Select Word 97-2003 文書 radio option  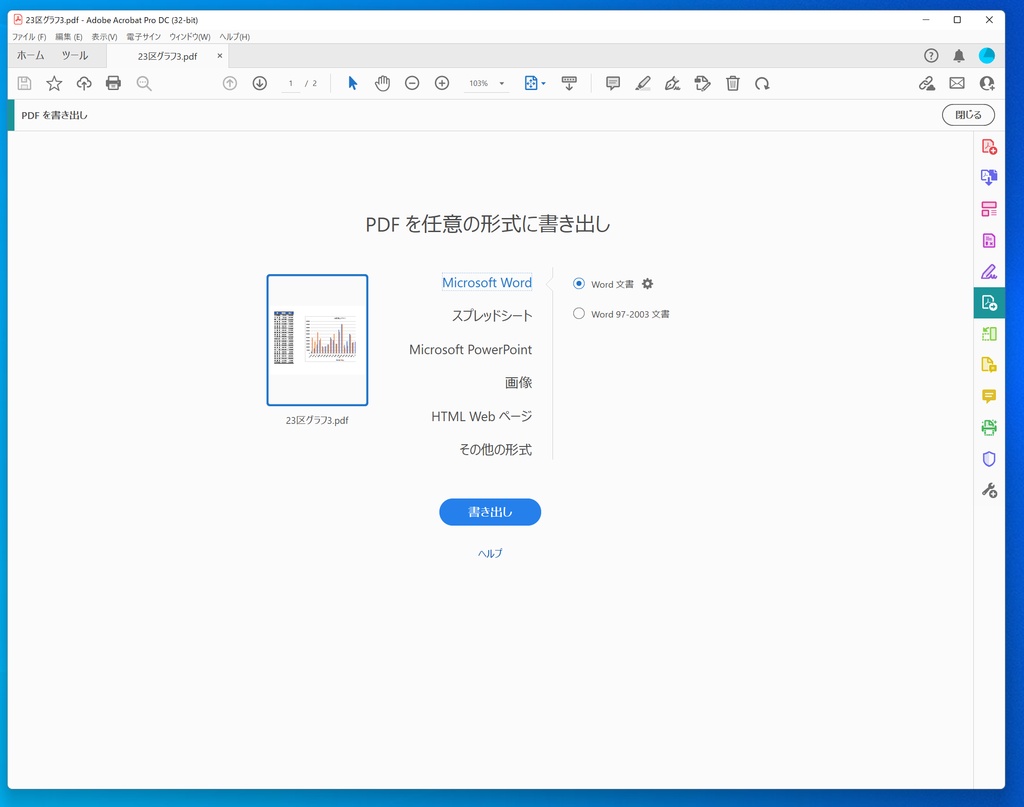(579, 314)
